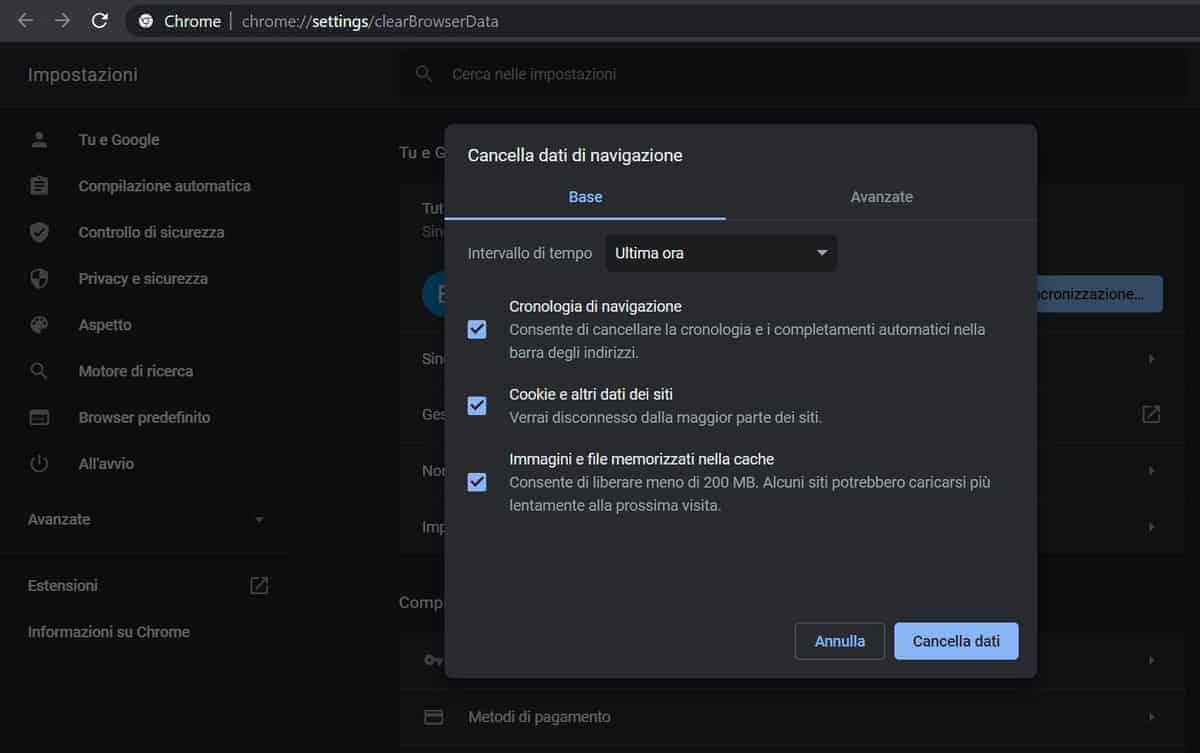Screen dimensions: 1200x753
Task: Reload the settings page
Action: point(99,20)
